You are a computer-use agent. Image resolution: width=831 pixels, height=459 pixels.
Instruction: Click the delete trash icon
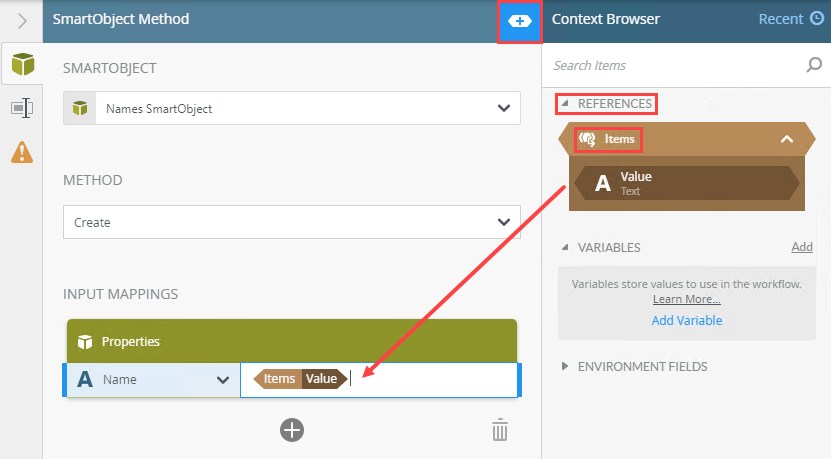[500, 430]
